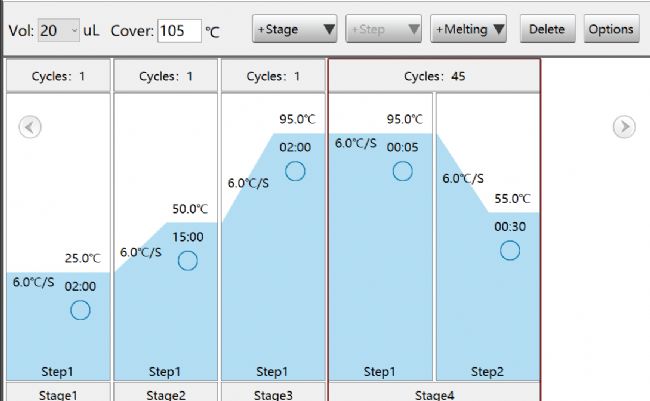Click the 55.0°C temperature label in Step2
This screenshot has height=401, width=650.
point(511,198)
